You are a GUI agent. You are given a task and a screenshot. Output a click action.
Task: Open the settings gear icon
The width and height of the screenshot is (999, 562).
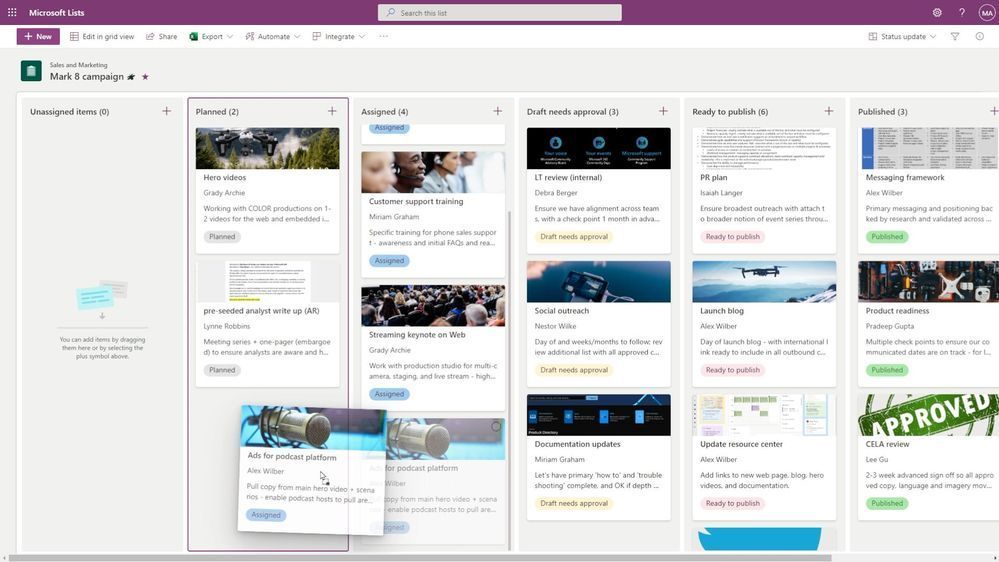[x=937, y=12]
